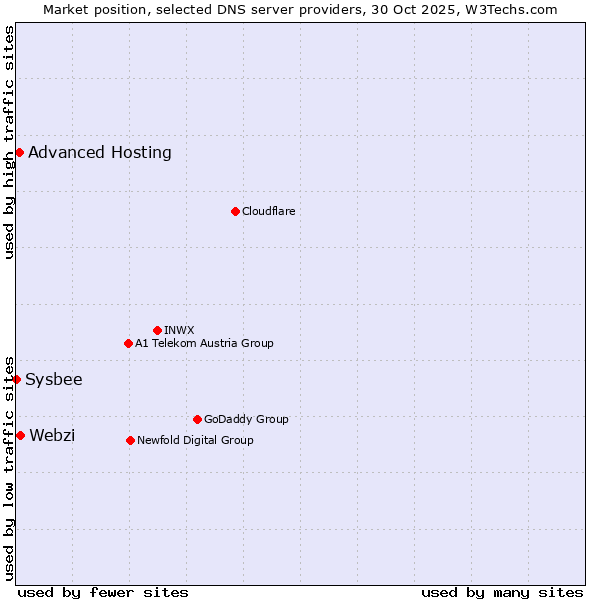Viewport: 600px width, 600px height.
Task: Select the GoDaddy Group label
Action: click(x=246, y=419)
